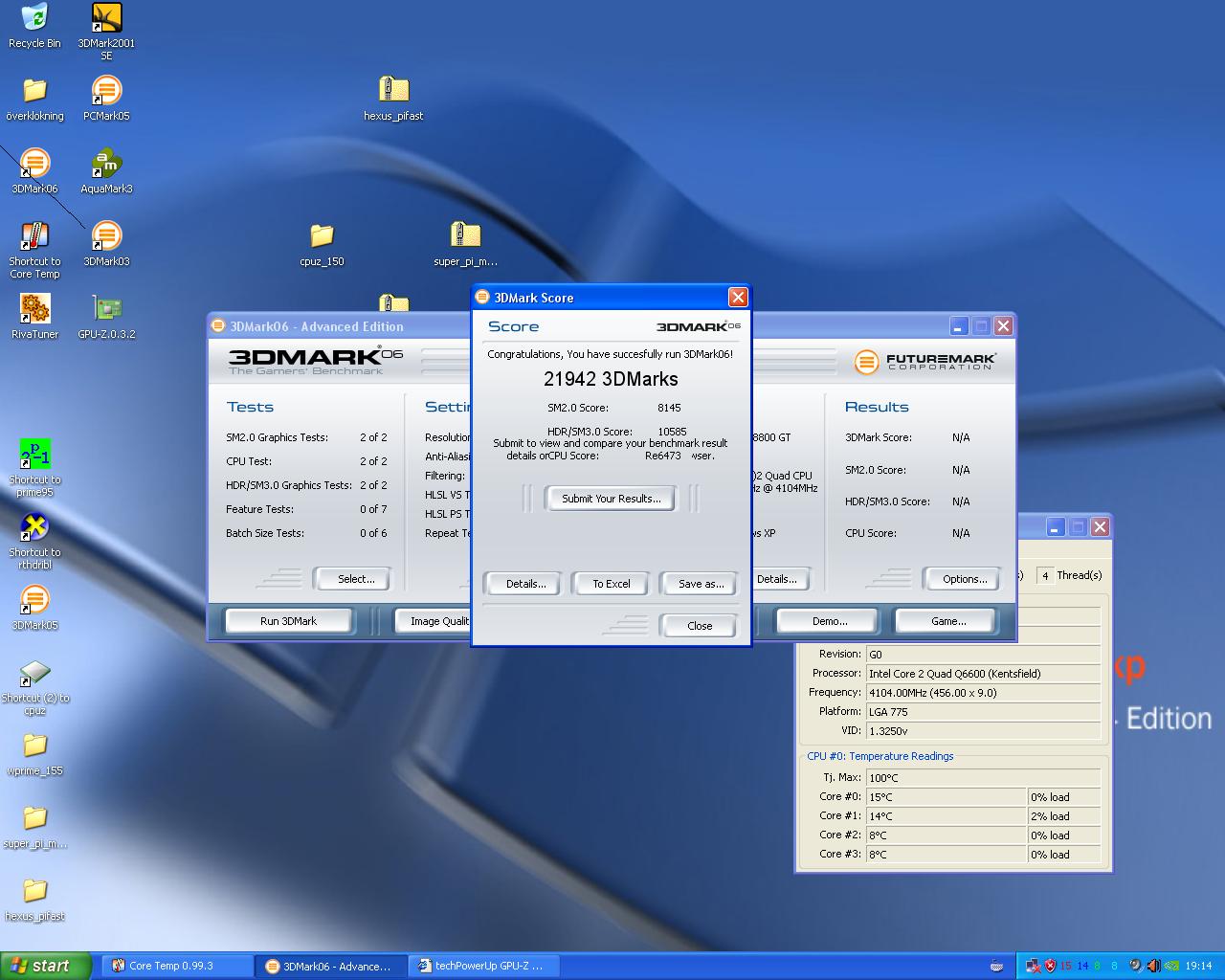Screen dimensions: 1225x980
Task: Select the Shortcut to rthdribl icon
Action: (34, 542)
